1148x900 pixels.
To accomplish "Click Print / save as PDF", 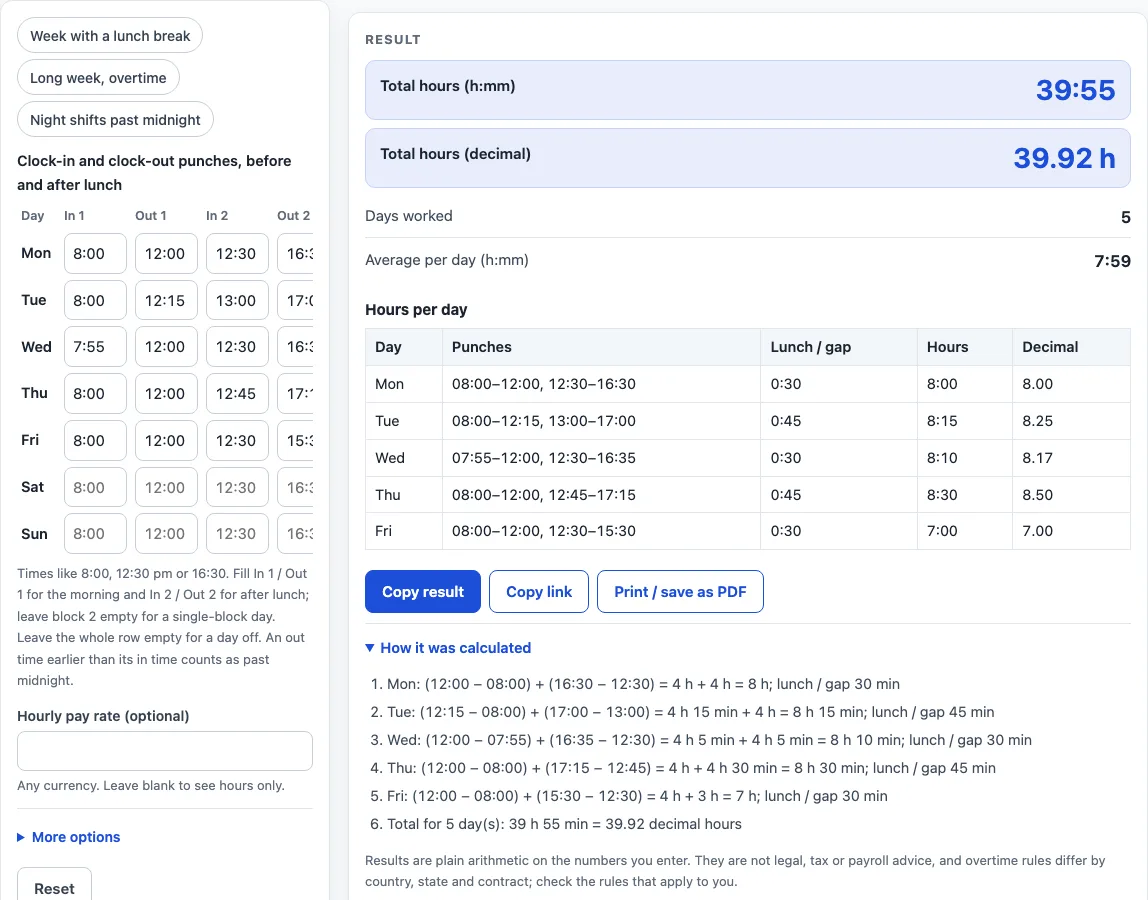I will [680, 592].
